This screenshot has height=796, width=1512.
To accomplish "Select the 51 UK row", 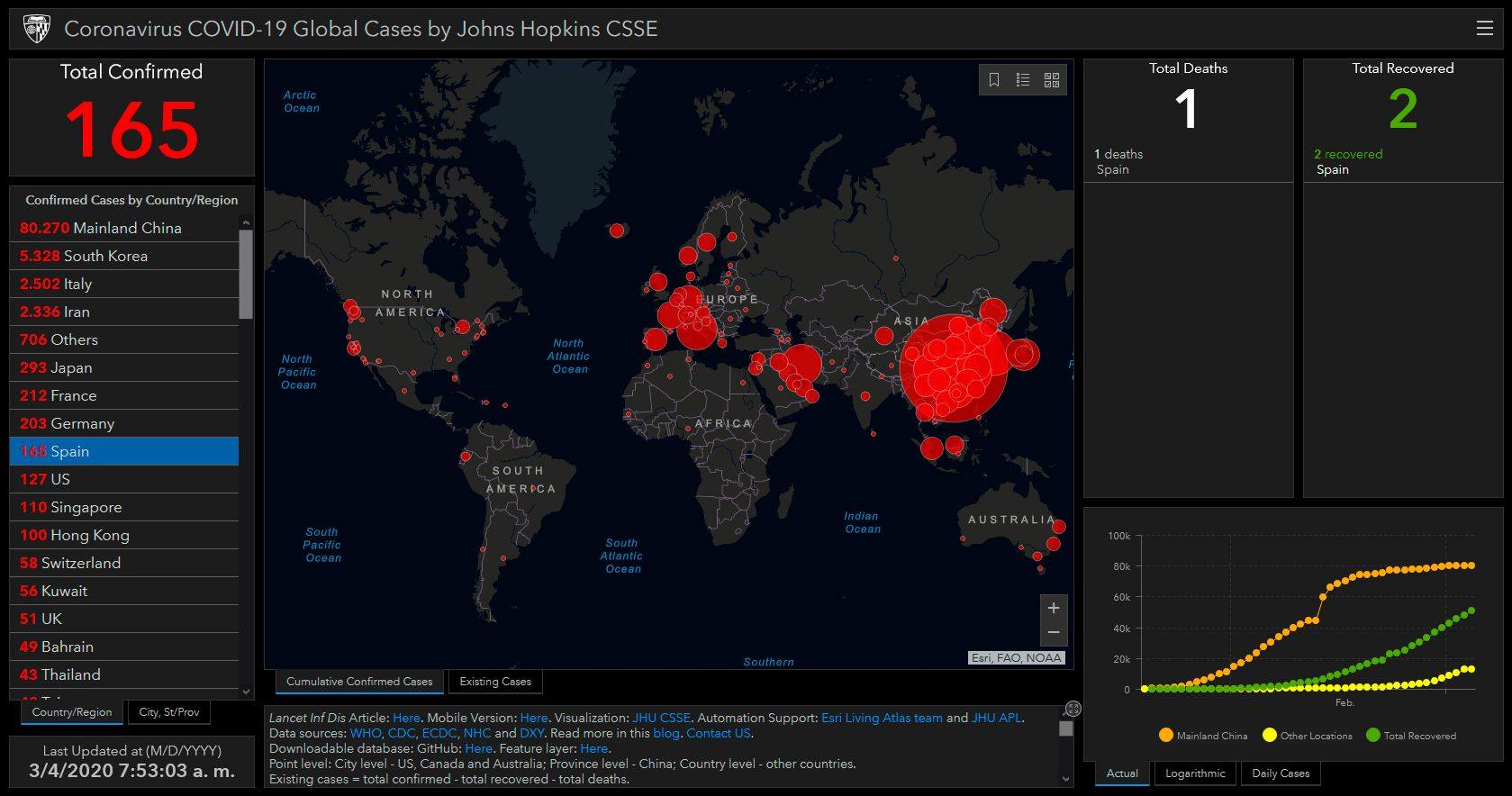I will (x=124, y=619).
